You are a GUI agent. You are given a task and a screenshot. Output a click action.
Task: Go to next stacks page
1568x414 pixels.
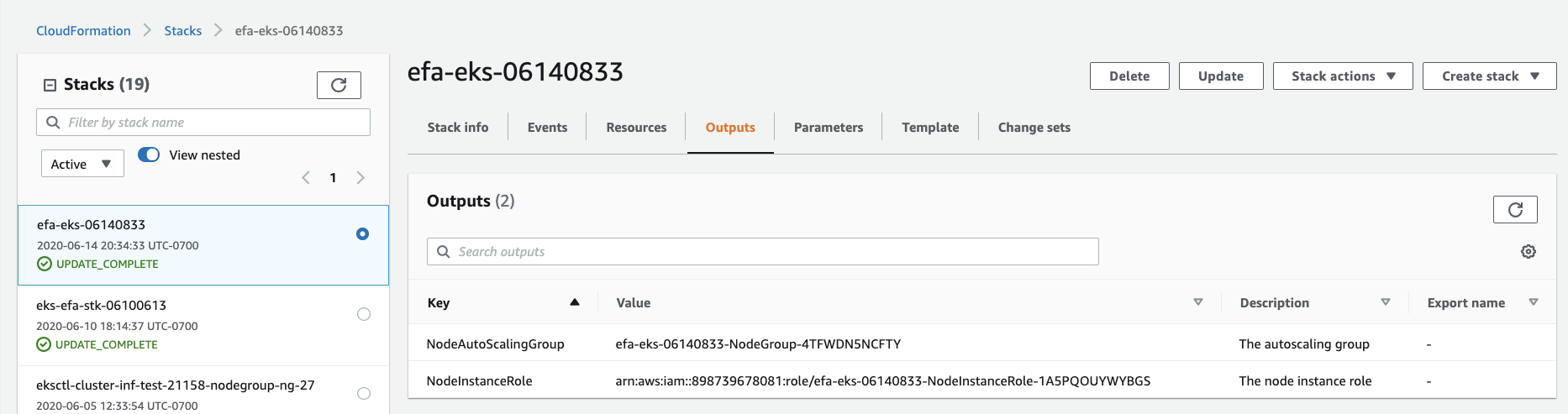coord(360,177)
